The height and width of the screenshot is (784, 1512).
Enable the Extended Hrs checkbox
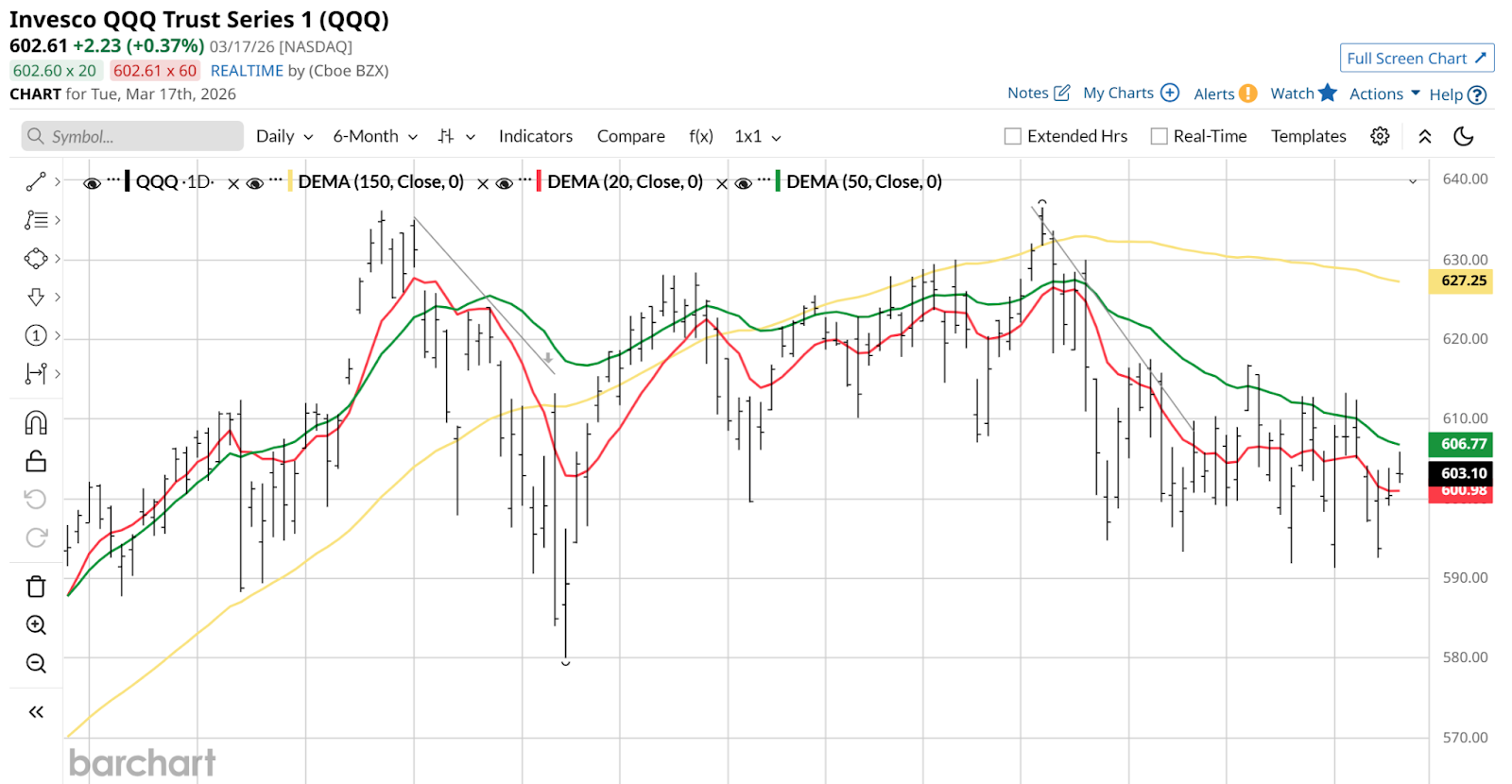click(x=1013, y=136)
